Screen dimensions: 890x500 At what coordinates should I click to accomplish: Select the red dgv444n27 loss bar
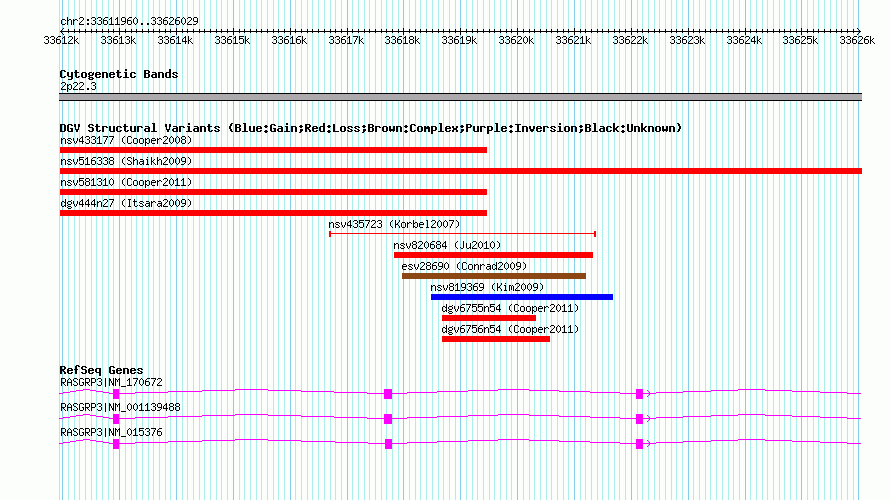(273, 213)
